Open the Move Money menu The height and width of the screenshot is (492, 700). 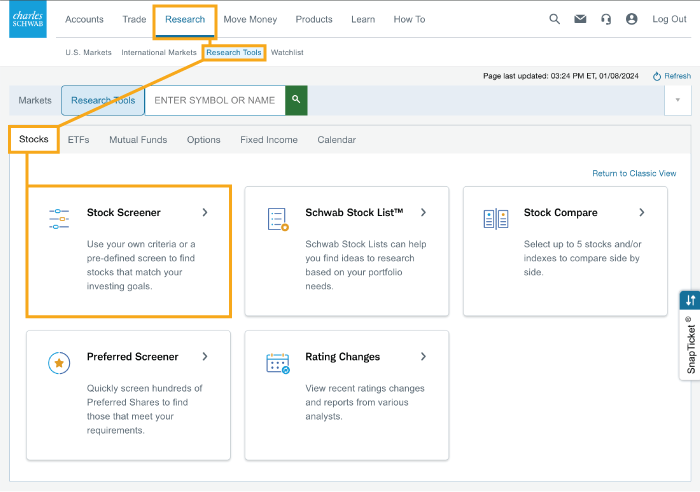click(250, 19)
